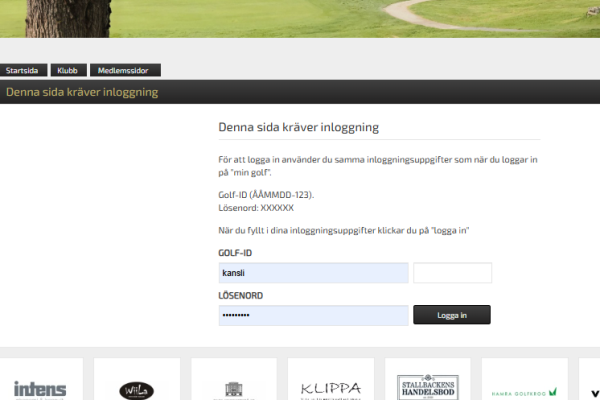Image resolution: width=600 pixels, height=400 pixels.
Task: Switch to the Medlemssidor tab
Action: [x=125, y=71]
